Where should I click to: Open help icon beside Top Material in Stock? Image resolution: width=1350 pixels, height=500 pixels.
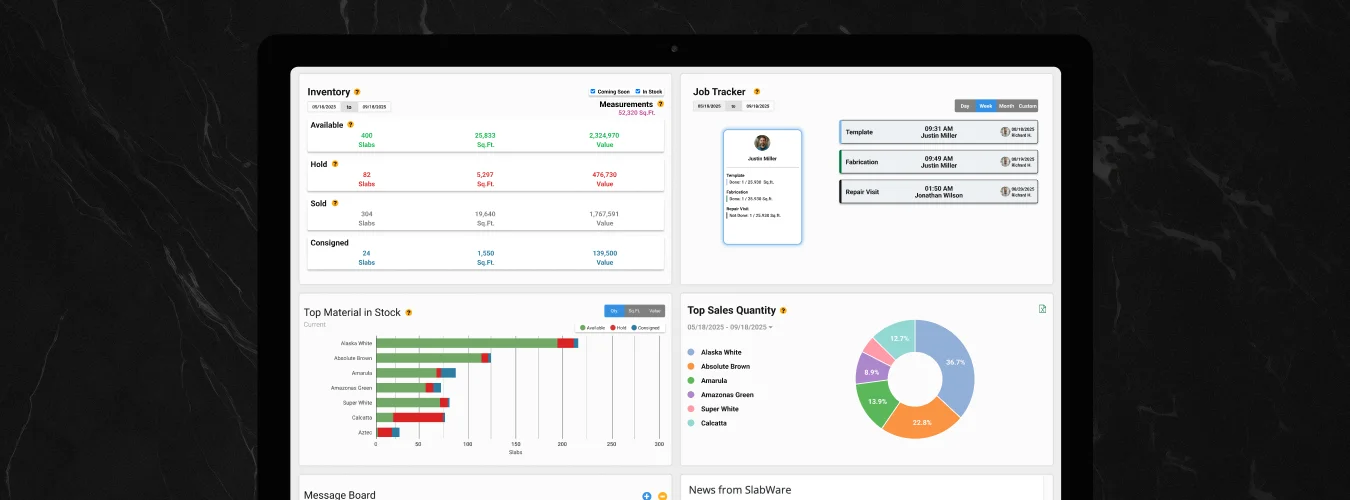(409, 312)
